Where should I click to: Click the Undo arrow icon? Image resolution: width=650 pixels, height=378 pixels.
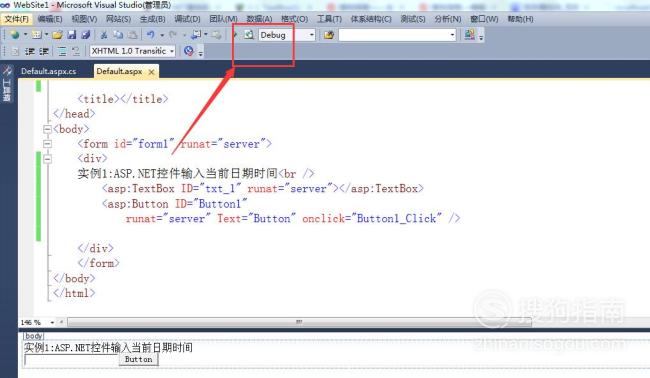click(150, 35)
